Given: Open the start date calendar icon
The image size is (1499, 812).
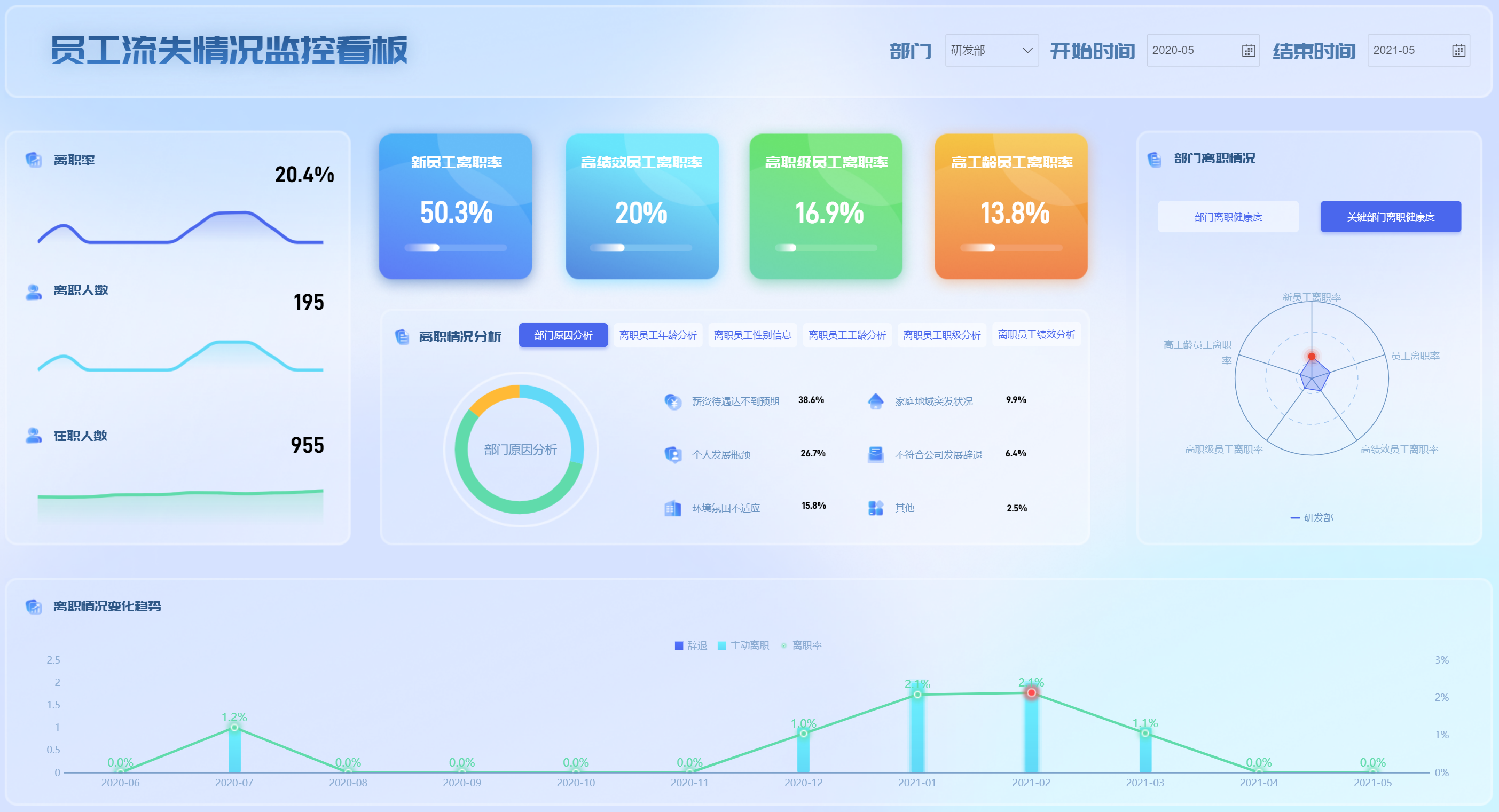Looking at the screenshot, I should [x=1248, y=51].
